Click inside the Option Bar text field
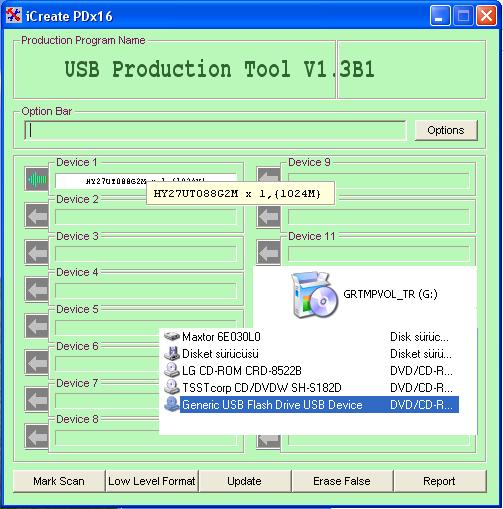 point(215,130)
